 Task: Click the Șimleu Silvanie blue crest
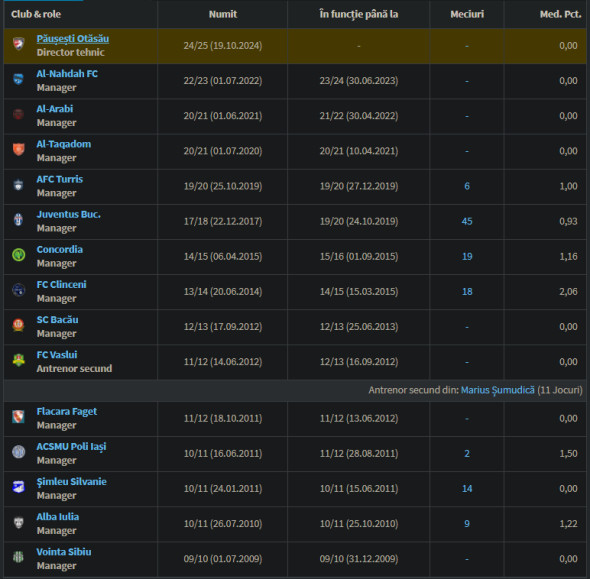18,487
